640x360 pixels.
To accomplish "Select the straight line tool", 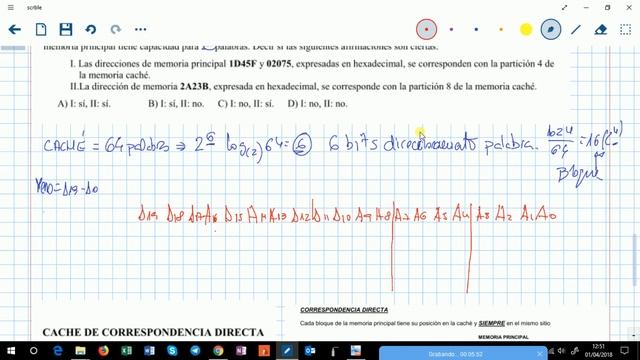I will (576, 29).
